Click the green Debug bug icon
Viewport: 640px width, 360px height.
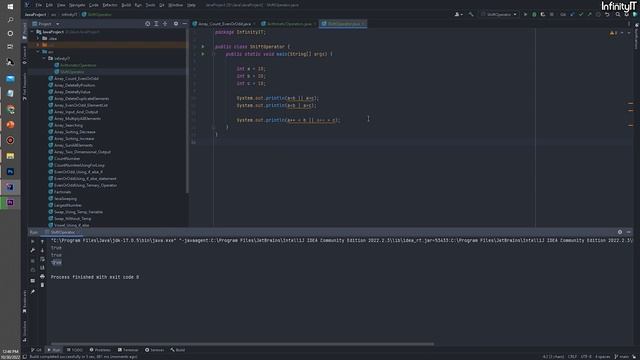click(534, 14)
